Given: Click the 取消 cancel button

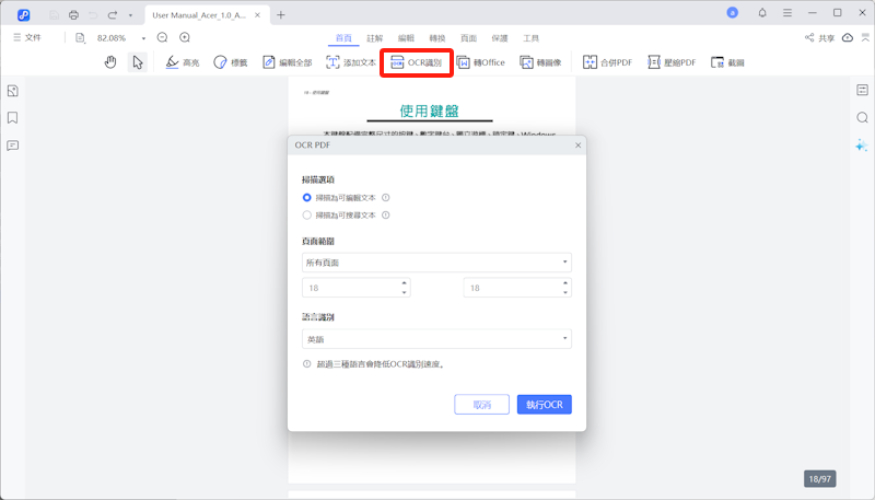Looking at the screenshot, I should pyautogui.click(x=482, y=405).
